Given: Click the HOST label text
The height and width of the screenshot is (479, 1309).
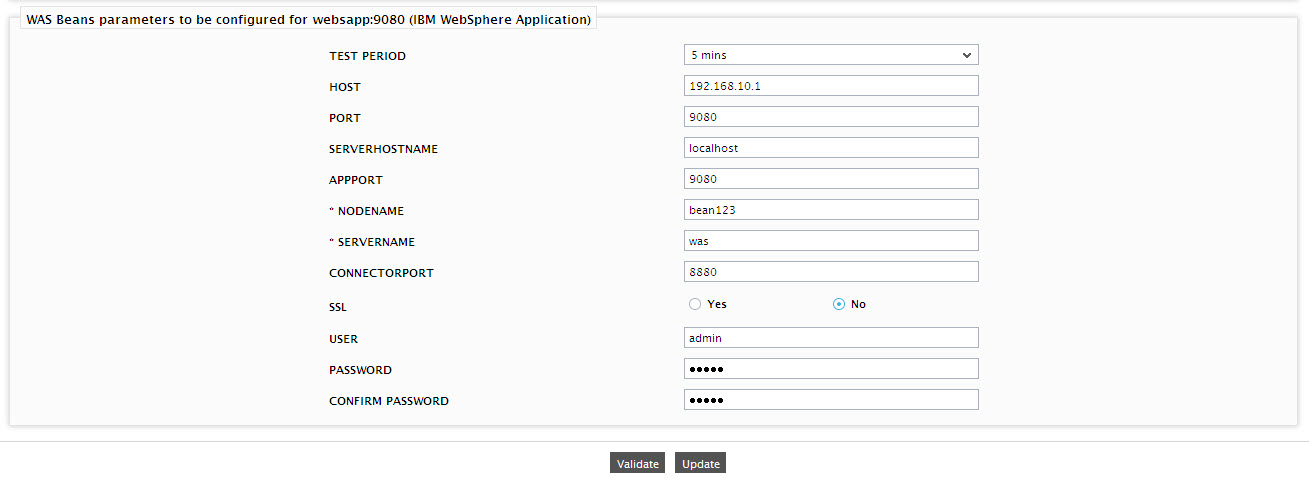Looking at the screenshot, I should [345, 87].
